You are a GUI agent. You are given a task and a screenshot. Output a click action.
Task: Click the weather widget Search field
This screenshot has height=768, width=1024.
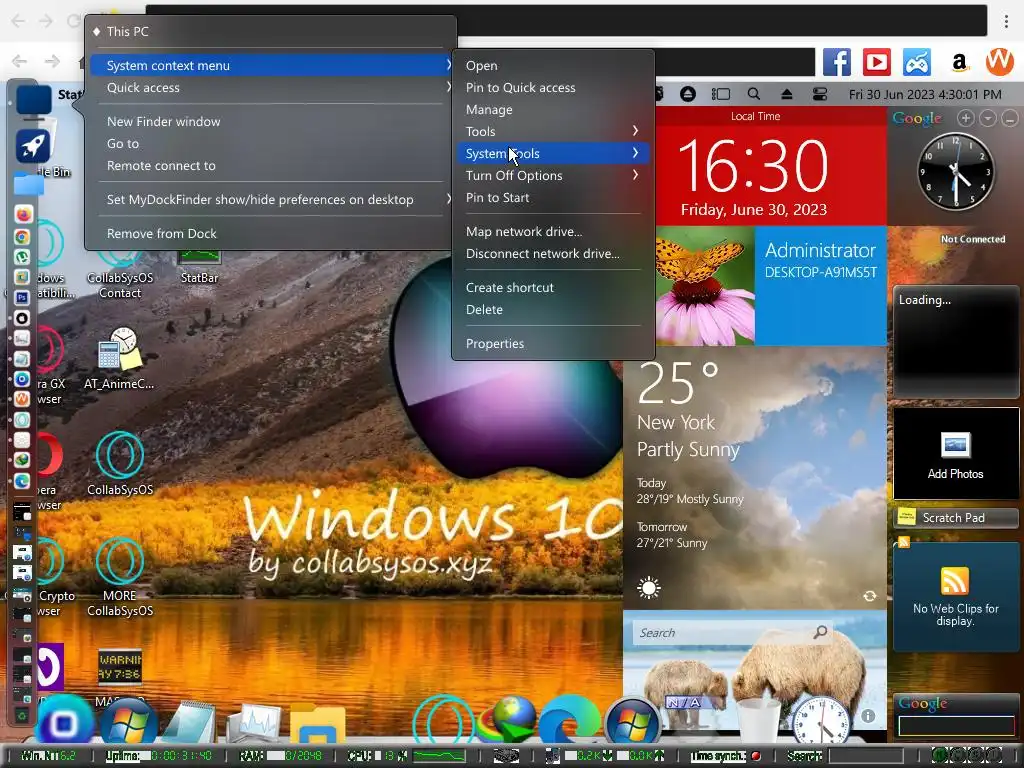733,632
